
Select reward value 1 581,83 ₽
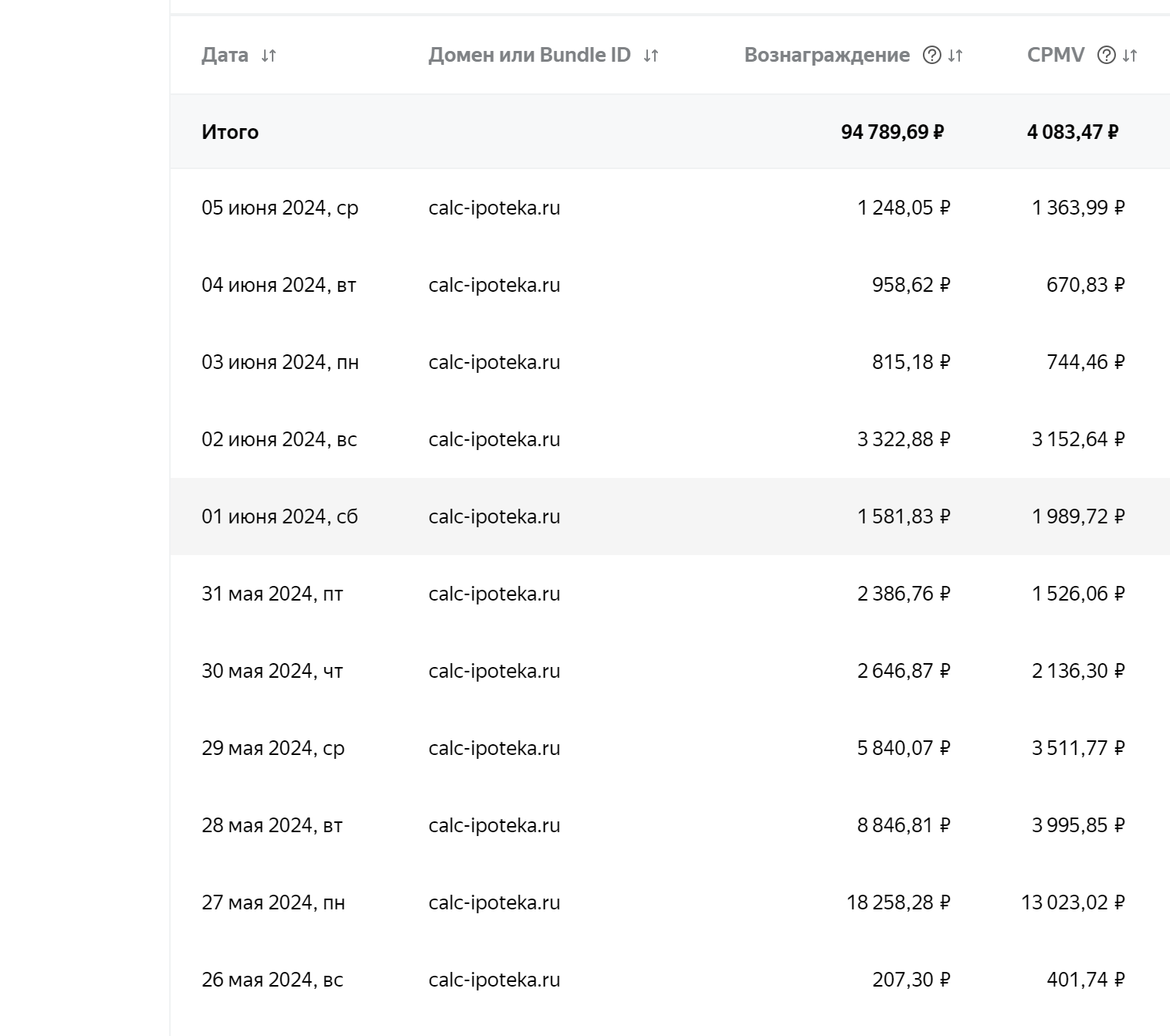(904, 516)
